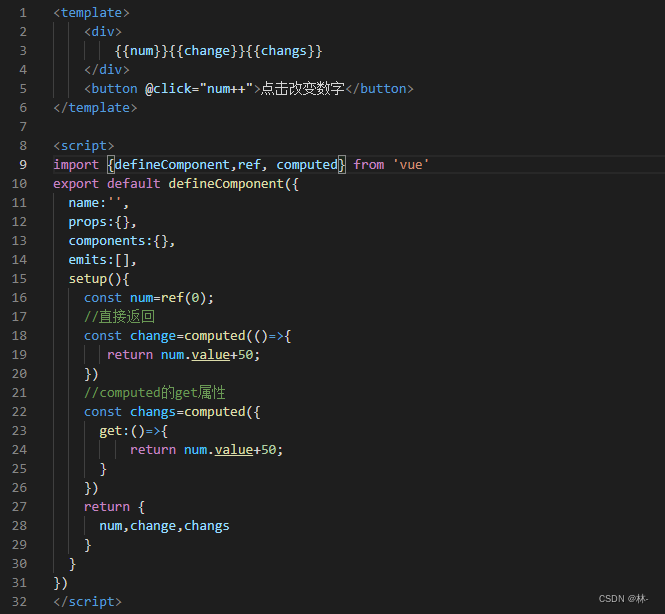The height and width of the screenshot is (614, 665).
Task: Click line number 32 in the gutter
Action: tap(19, 602)
